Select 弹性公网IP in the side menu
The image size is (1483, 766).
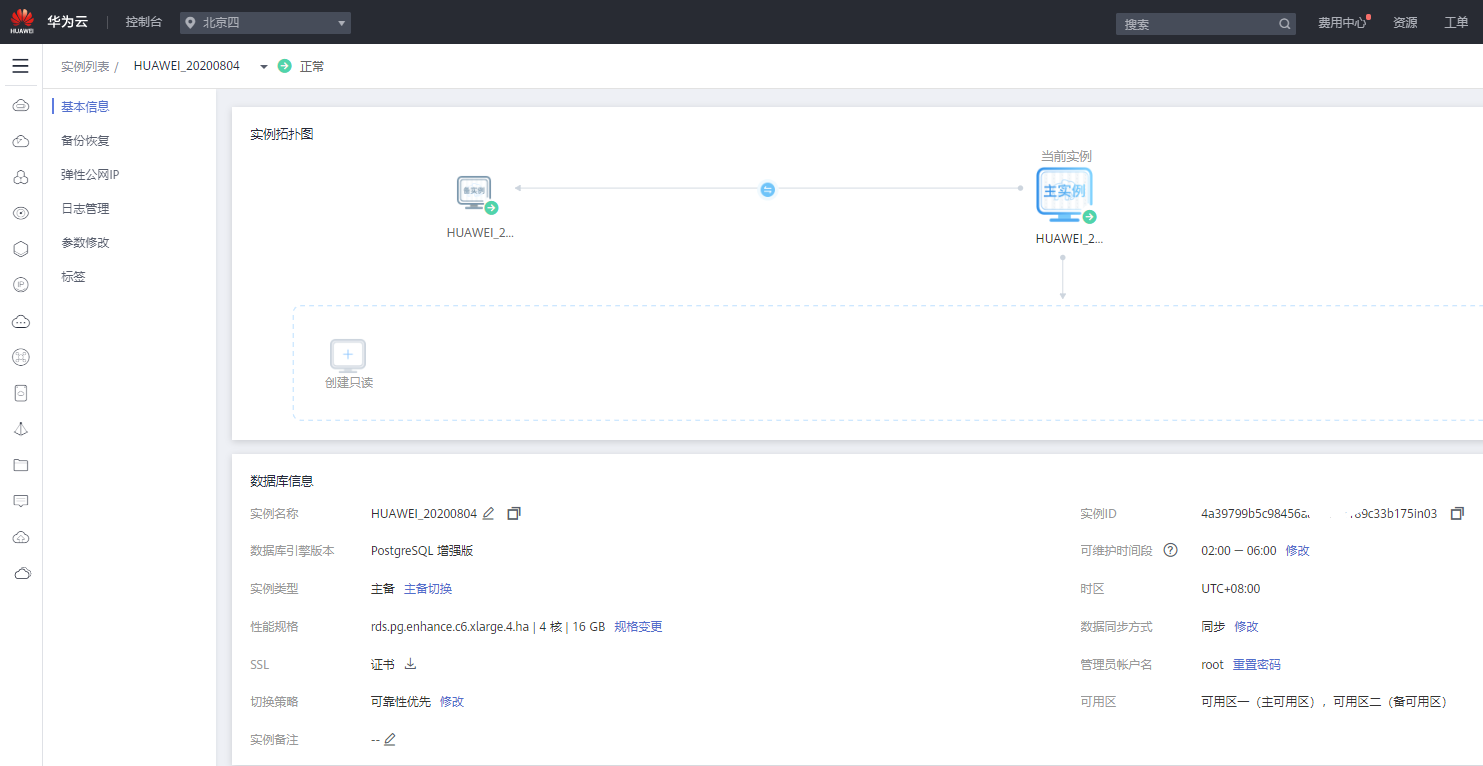point(90,174)
